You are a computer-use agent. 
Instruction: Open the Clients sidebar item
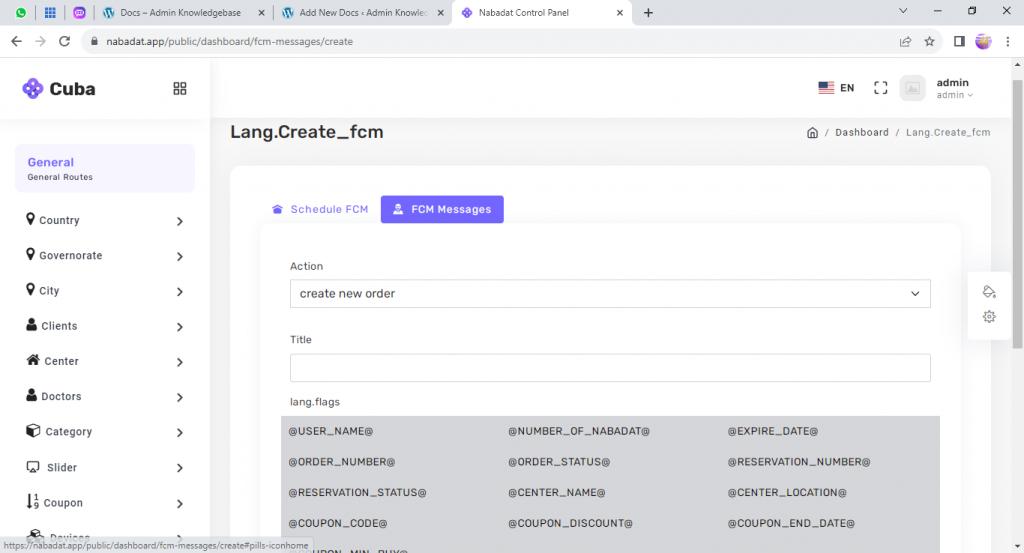105,326
